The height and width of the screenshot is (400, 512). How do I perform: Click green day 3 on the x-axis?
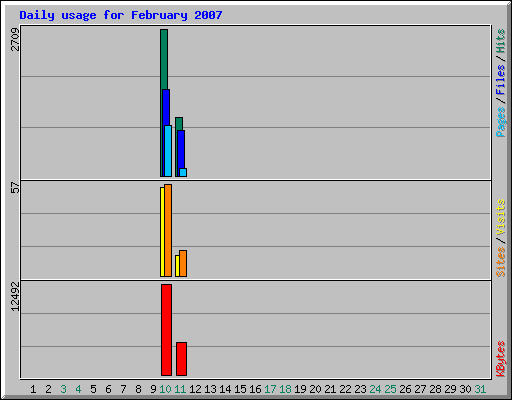(x=63, y=389)
